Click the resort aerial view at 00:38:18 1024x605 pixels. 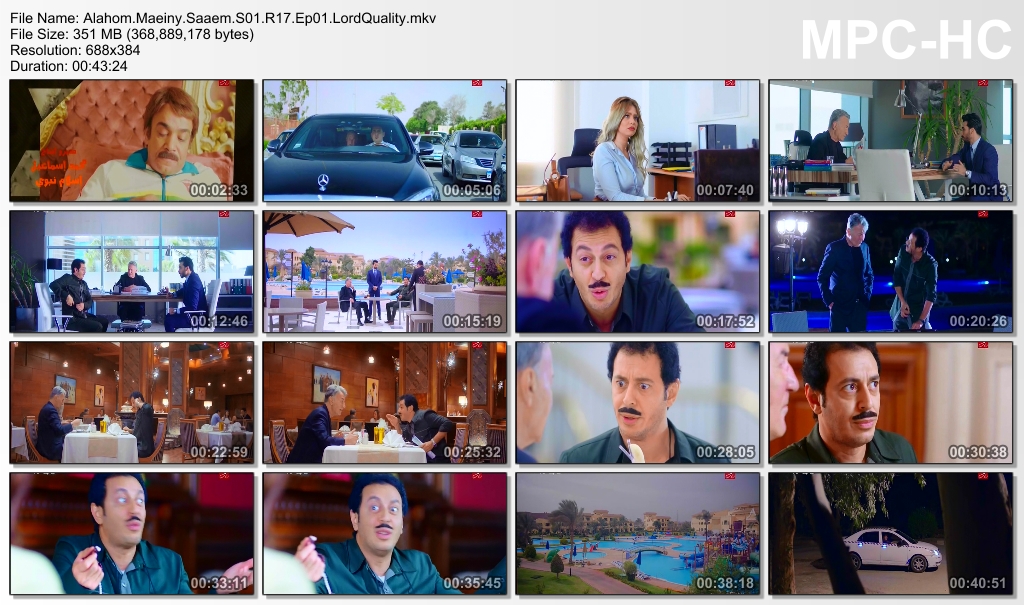(637, 534)
